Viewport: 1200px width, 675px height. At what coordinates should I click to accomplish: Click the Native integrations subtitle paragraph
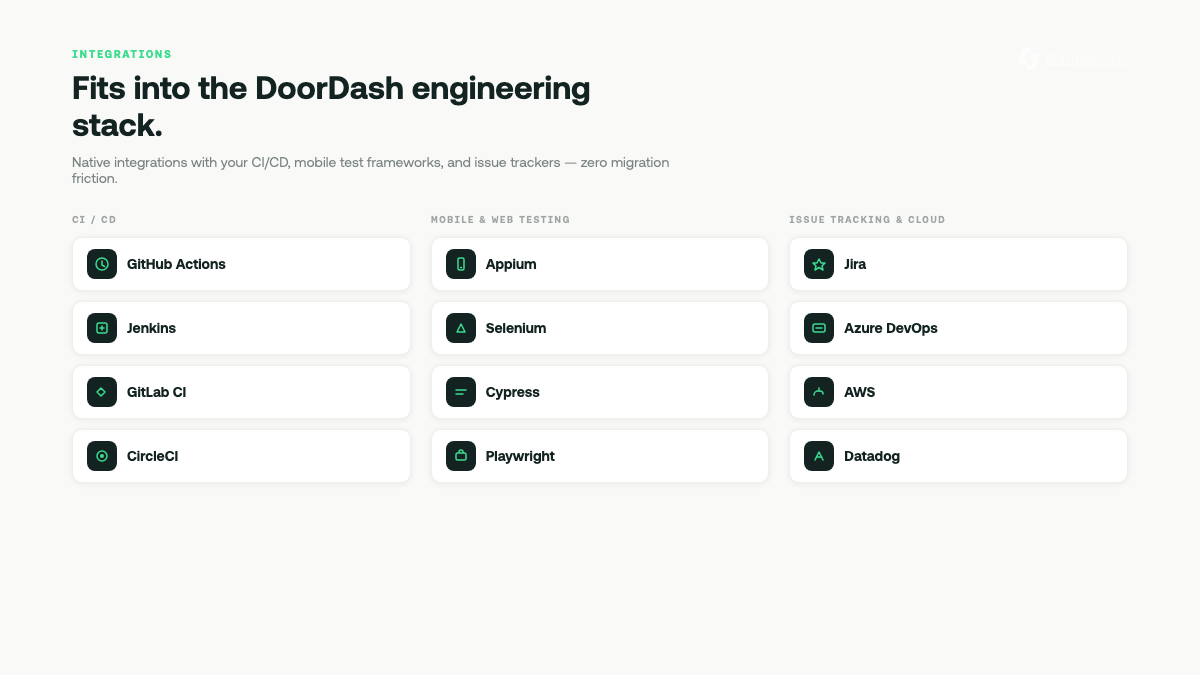coord(371,170)
